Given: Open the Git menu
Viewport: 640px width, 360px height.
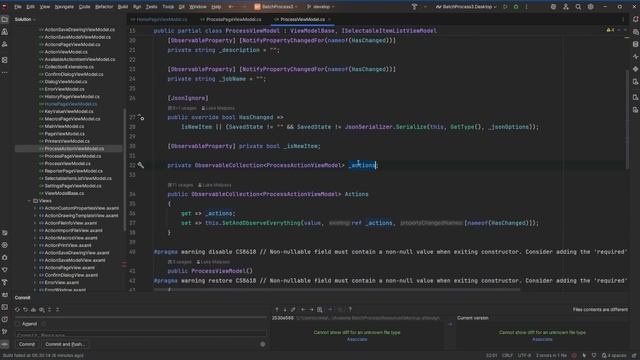Looking at the screenshot, I should tap(182, 7).
